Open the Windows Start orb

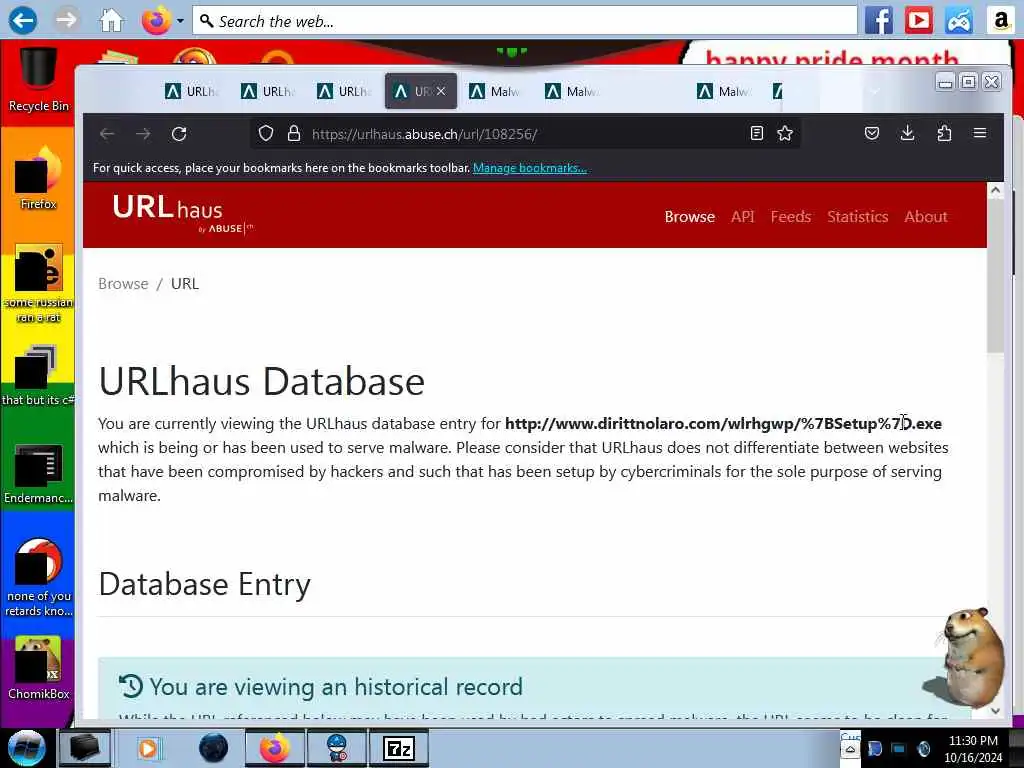pyautogui.click(x=26, y=748)
